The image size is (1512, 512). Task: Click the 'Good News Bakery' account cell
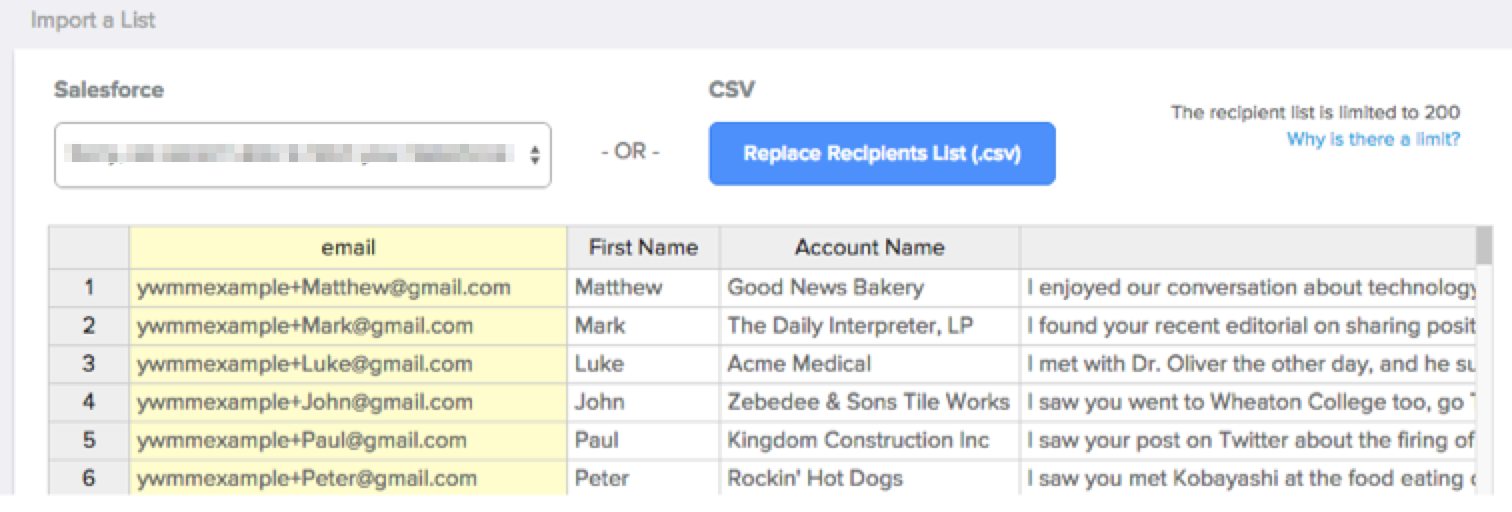[869, 288]
